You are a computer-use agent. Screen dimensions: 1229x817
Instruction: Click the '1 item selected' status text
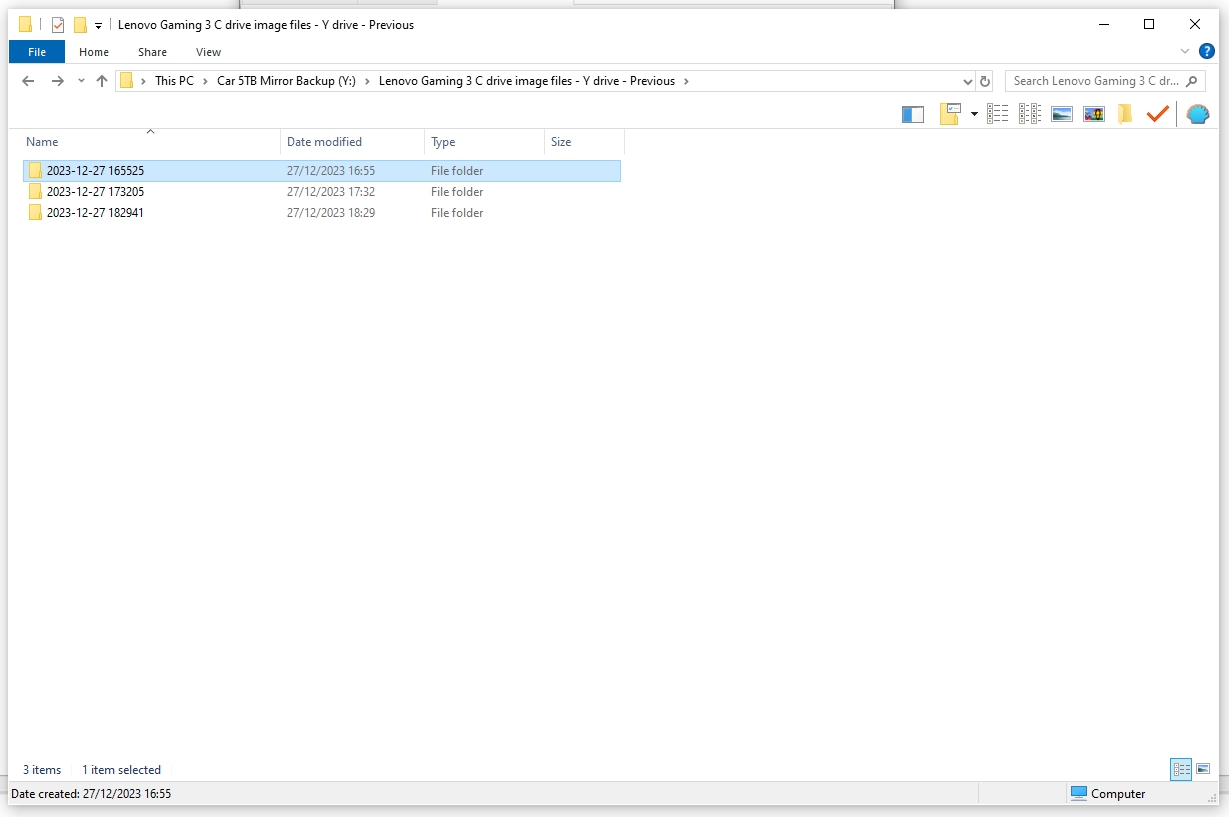click(121, 770)
